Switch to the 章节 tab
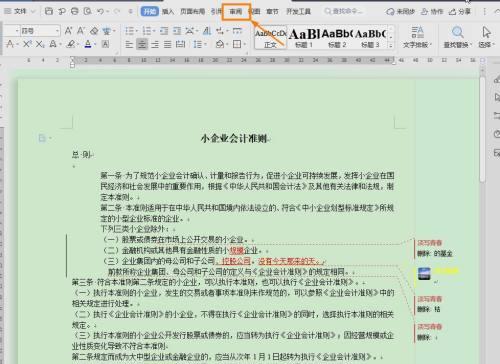The width and height of the screenshot is (500, 364). point(272,11)
